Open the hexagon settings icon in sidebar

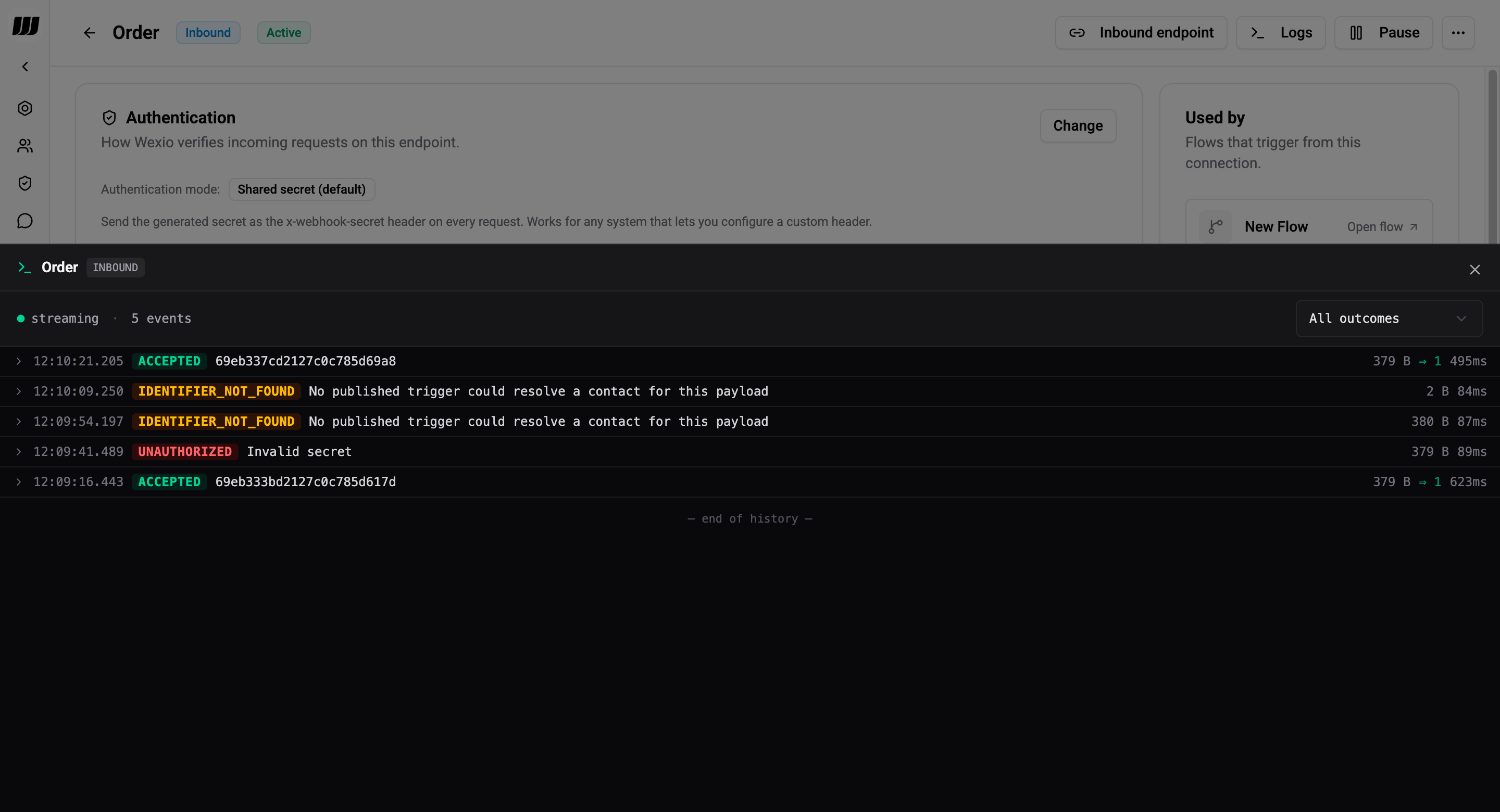(x=24, y=108)
